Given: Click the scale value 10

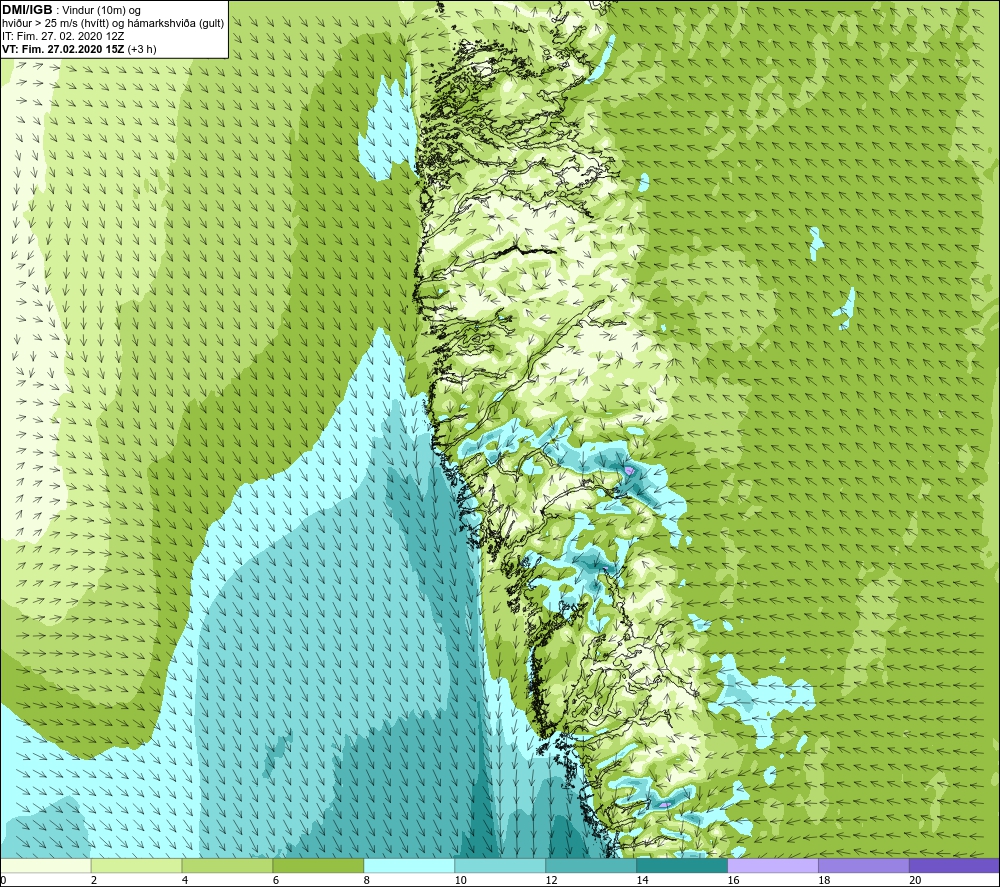Looking at the screenshot, I should (x=460, y=880).
